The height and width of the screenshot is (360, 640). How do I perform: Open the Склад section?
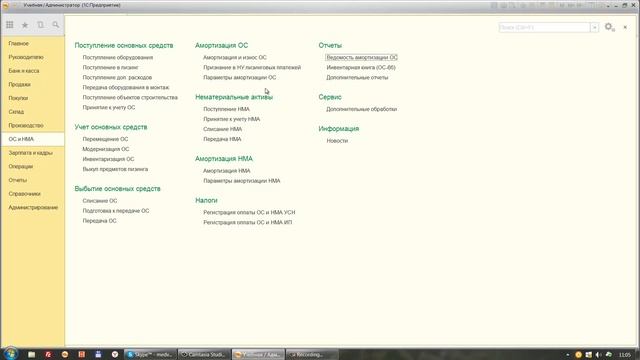coord(16,112)
